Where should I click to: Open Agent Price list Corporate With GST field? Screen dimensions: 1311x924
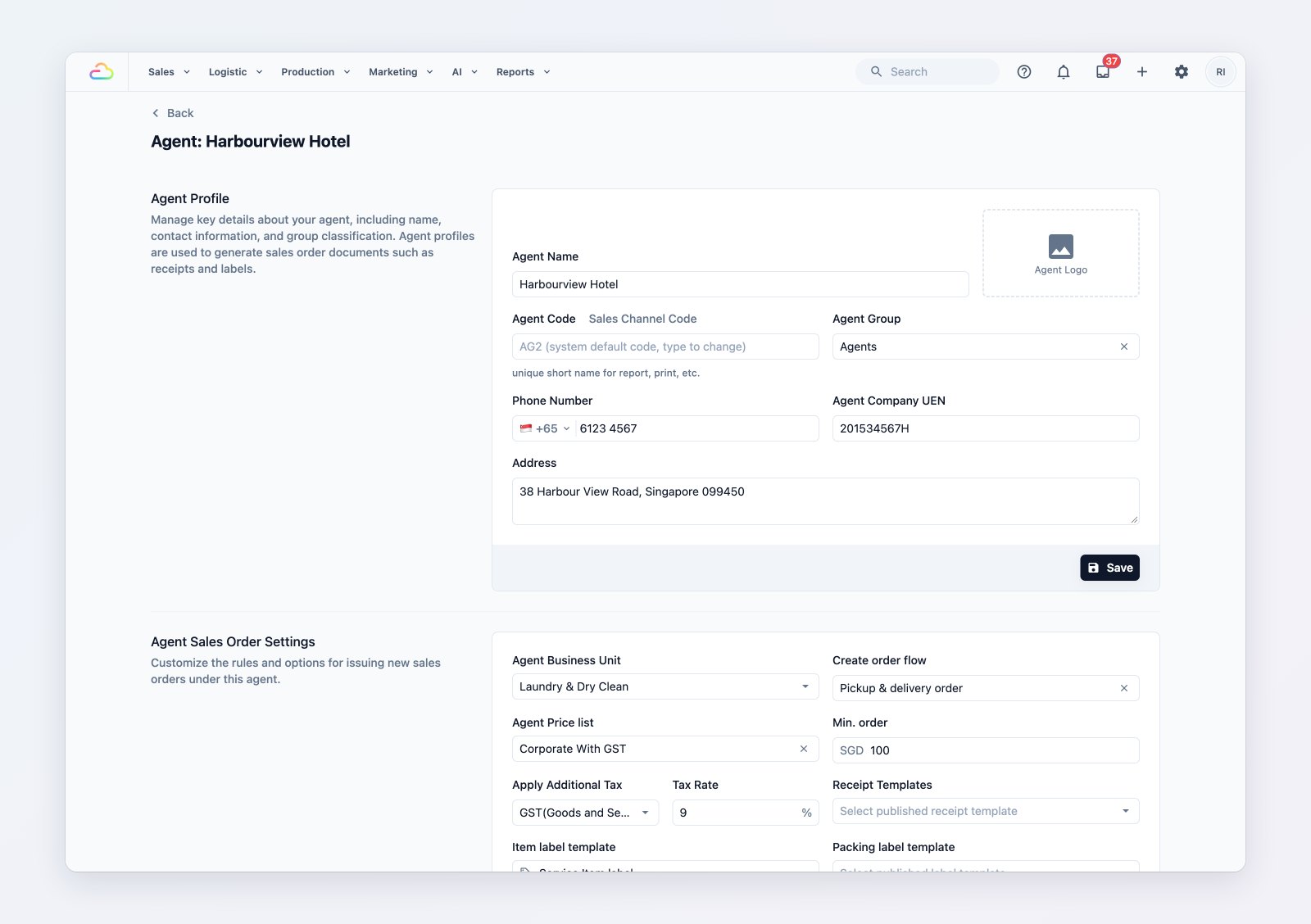[665, 749]
